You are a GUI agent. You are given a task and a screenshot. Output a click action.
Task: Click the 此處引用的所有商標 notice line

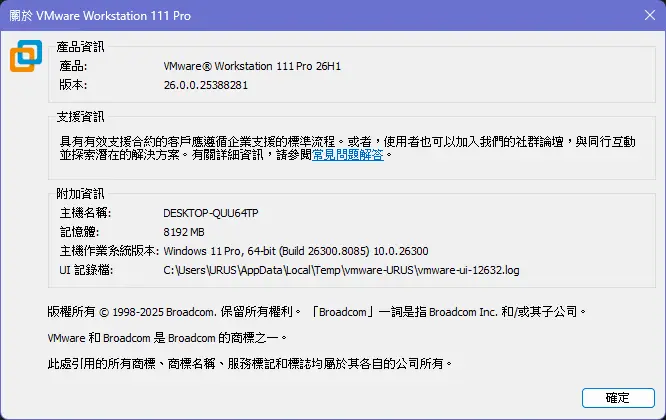pos(250,364)
